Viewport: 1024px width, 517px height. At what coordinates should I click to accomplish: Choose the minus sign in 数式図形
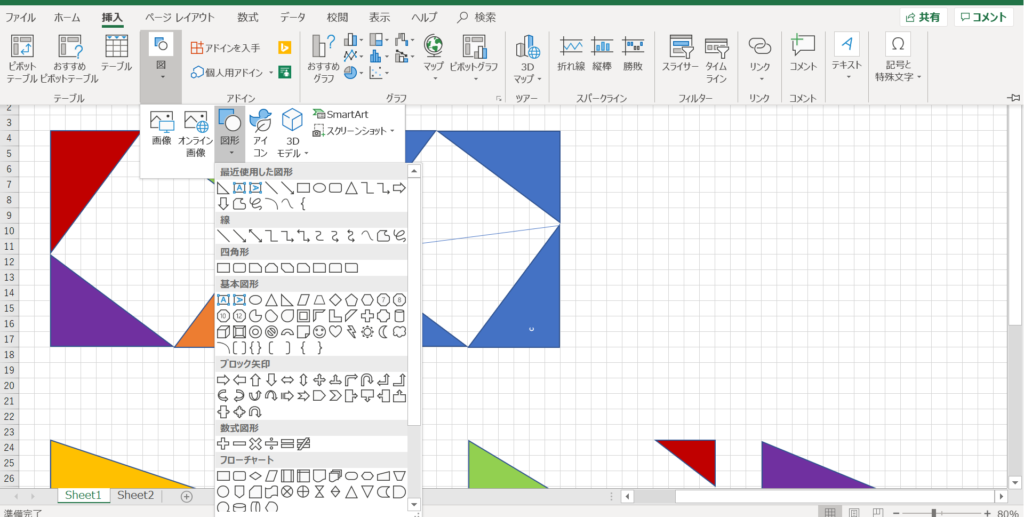point(239,444)
